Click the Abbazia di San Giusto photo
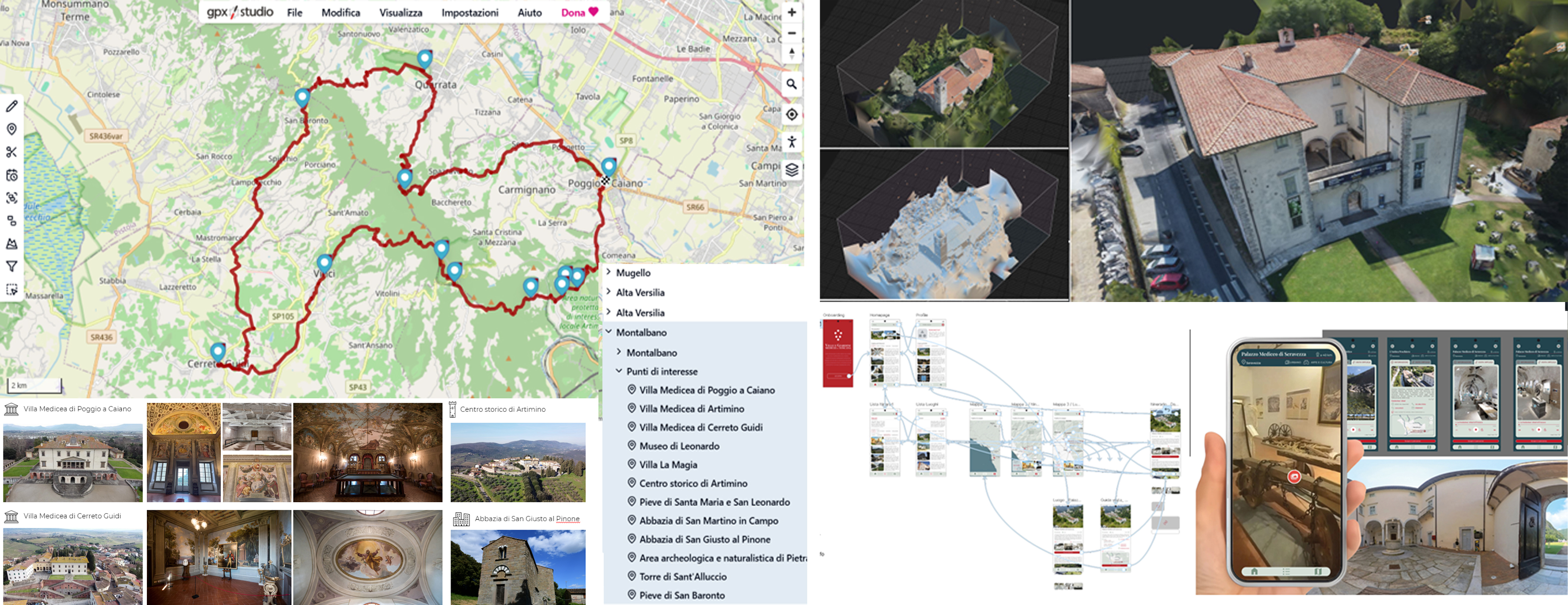This screenshot has height=605, width=1568. click(518, 567)
